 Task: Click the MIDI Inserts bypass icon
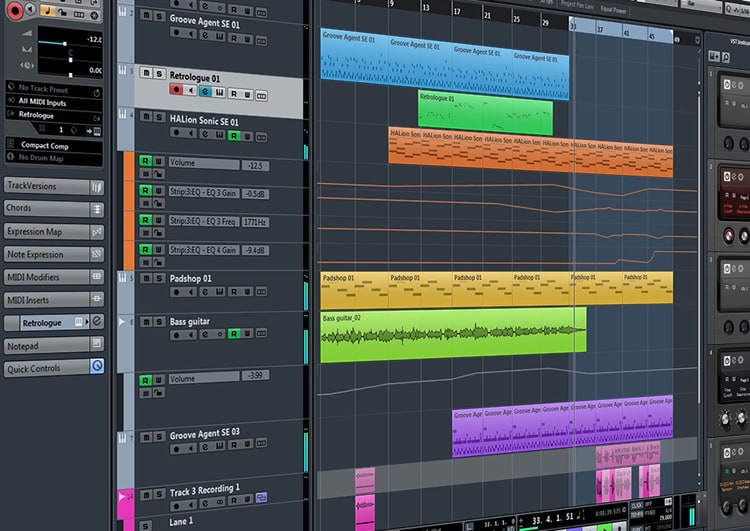97,299
